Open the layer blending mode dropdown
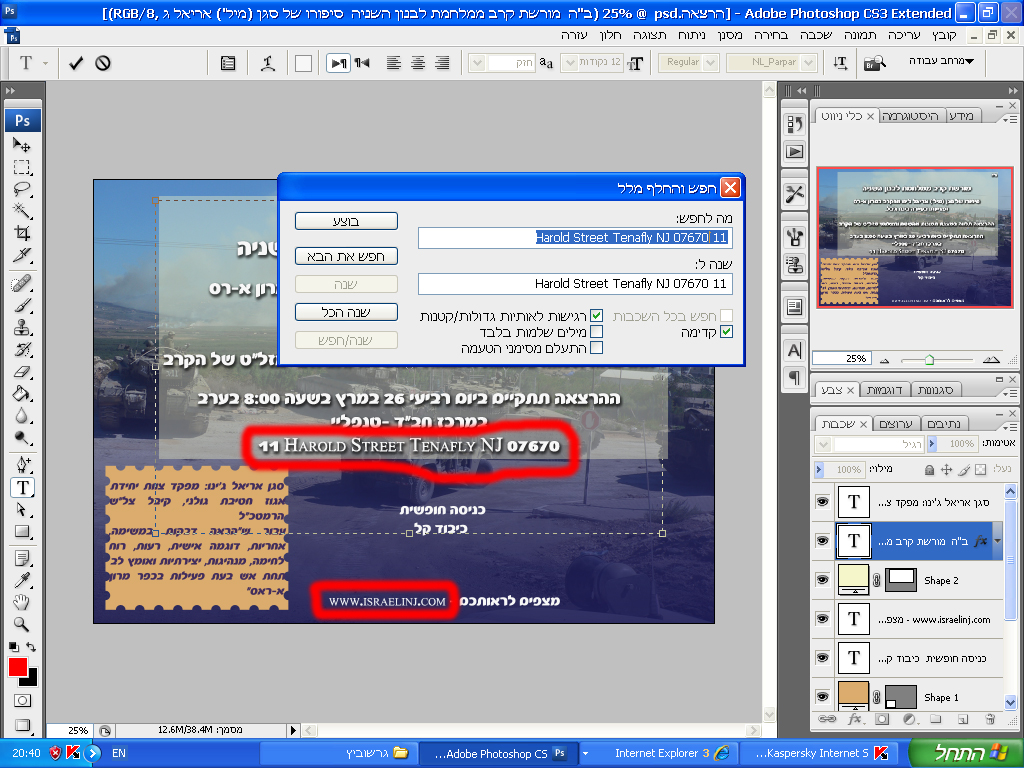 pos(823,445)
